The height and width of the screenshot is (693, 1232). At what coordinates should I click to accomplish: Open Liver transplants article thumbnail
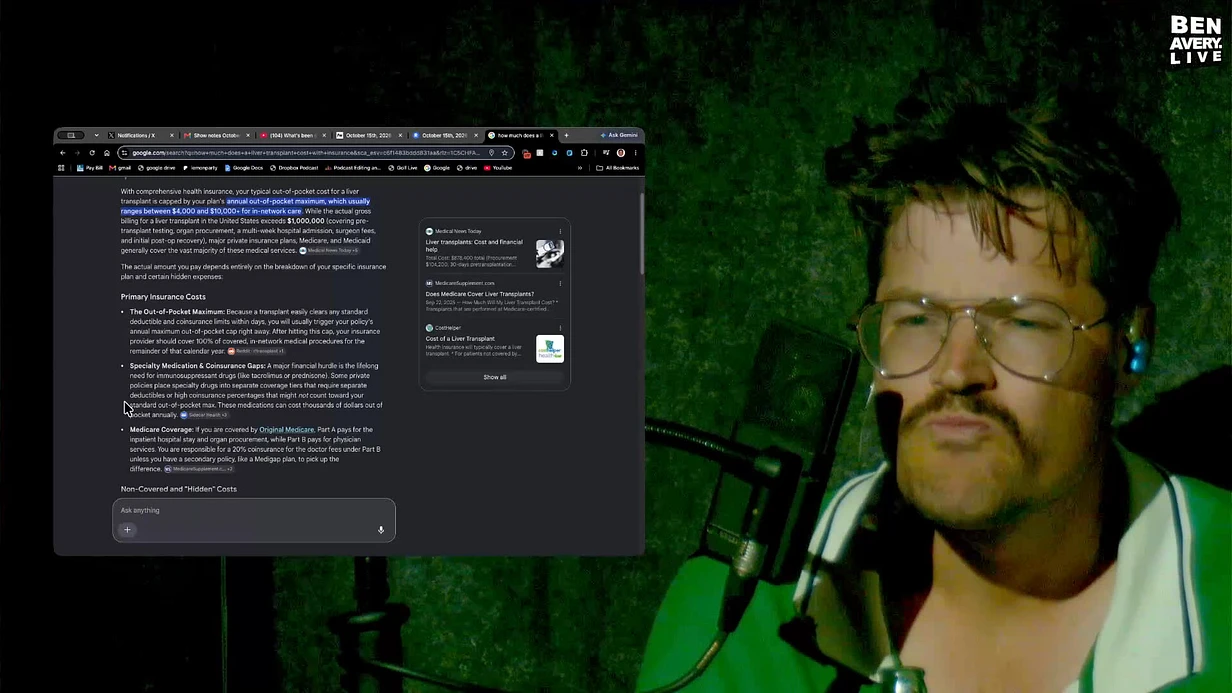click(x=550, y=253)
